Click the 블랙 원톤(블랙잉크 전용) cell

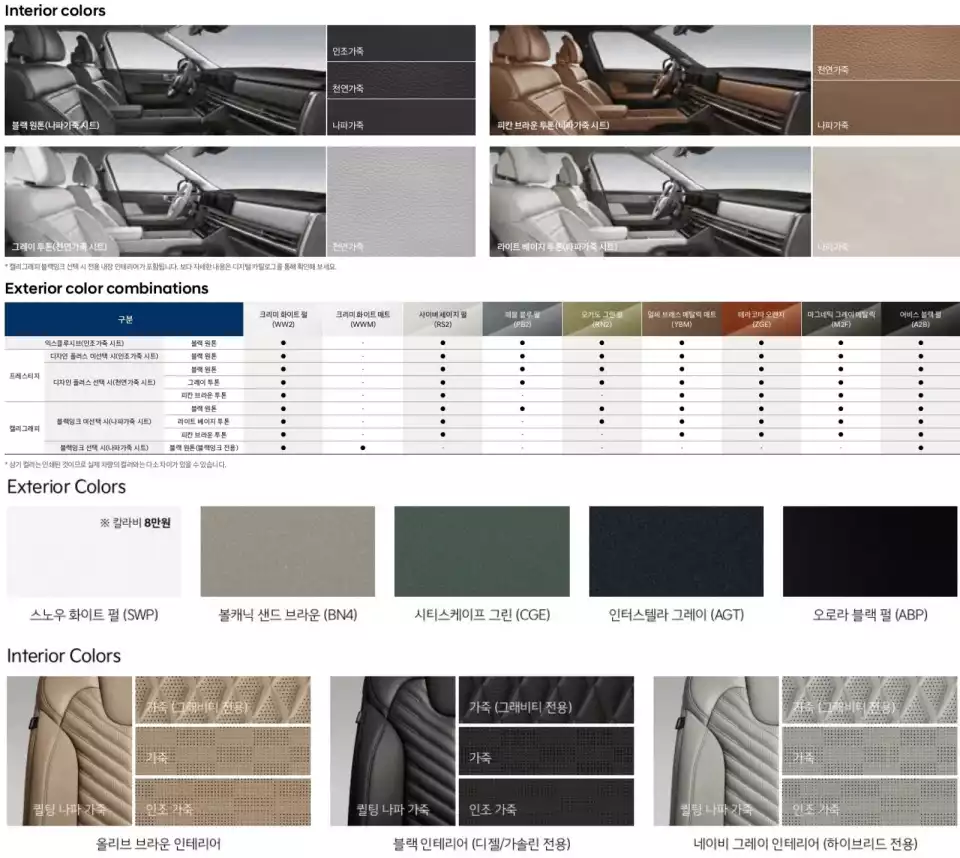point(204,448)
